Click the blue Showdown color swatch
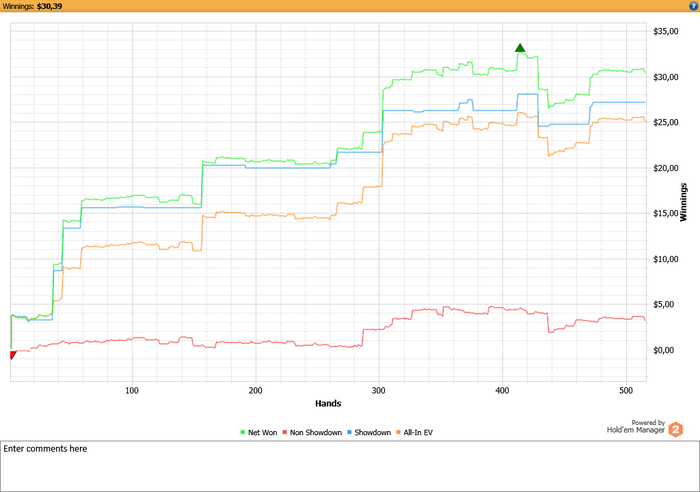 pos(350,432)
